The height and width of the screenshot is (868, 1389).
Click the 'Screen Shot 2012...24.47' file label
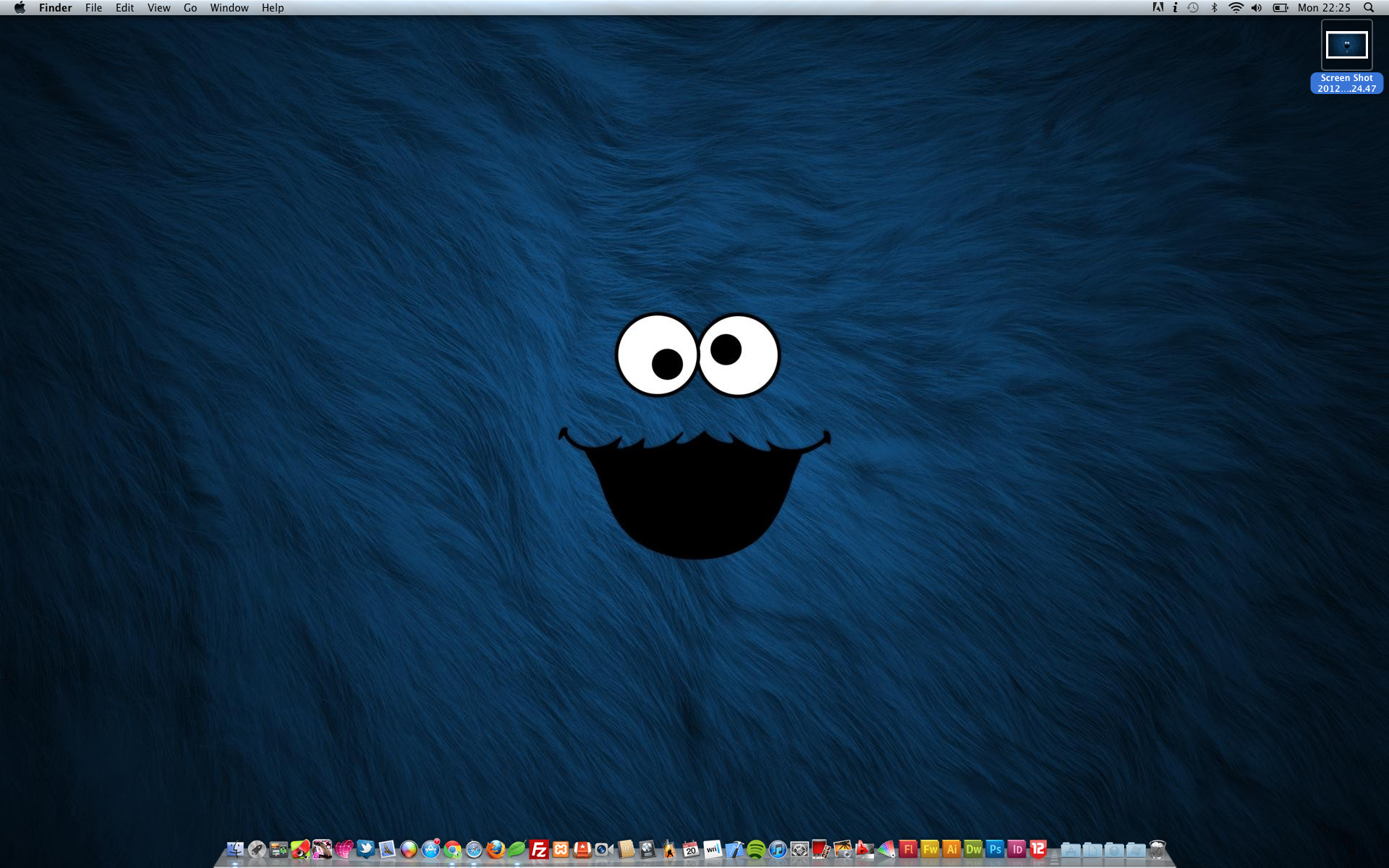[1346, 83]
